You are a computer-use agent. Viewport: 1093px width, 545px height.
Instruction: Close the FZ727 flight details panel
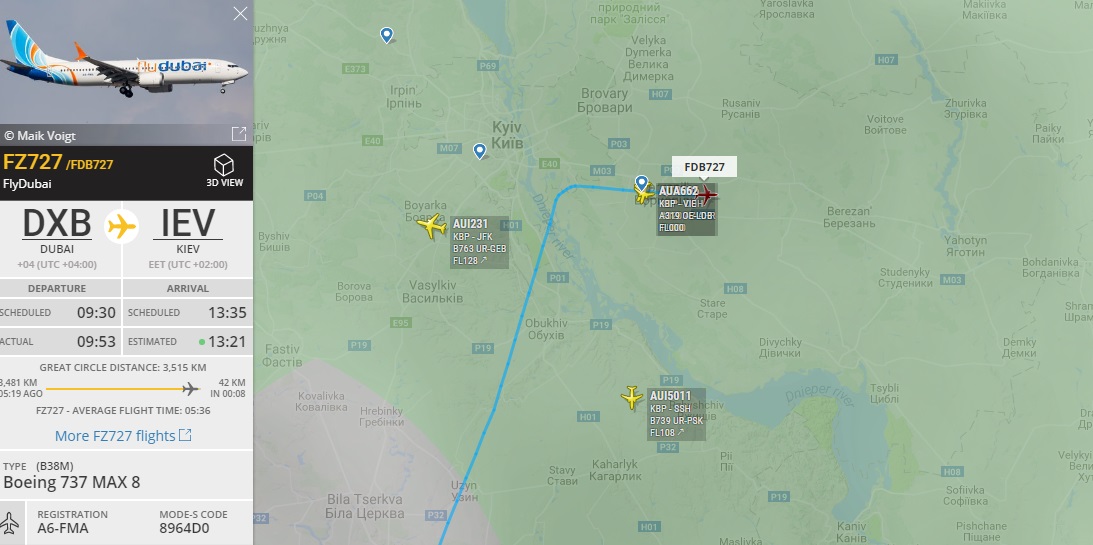240,13
